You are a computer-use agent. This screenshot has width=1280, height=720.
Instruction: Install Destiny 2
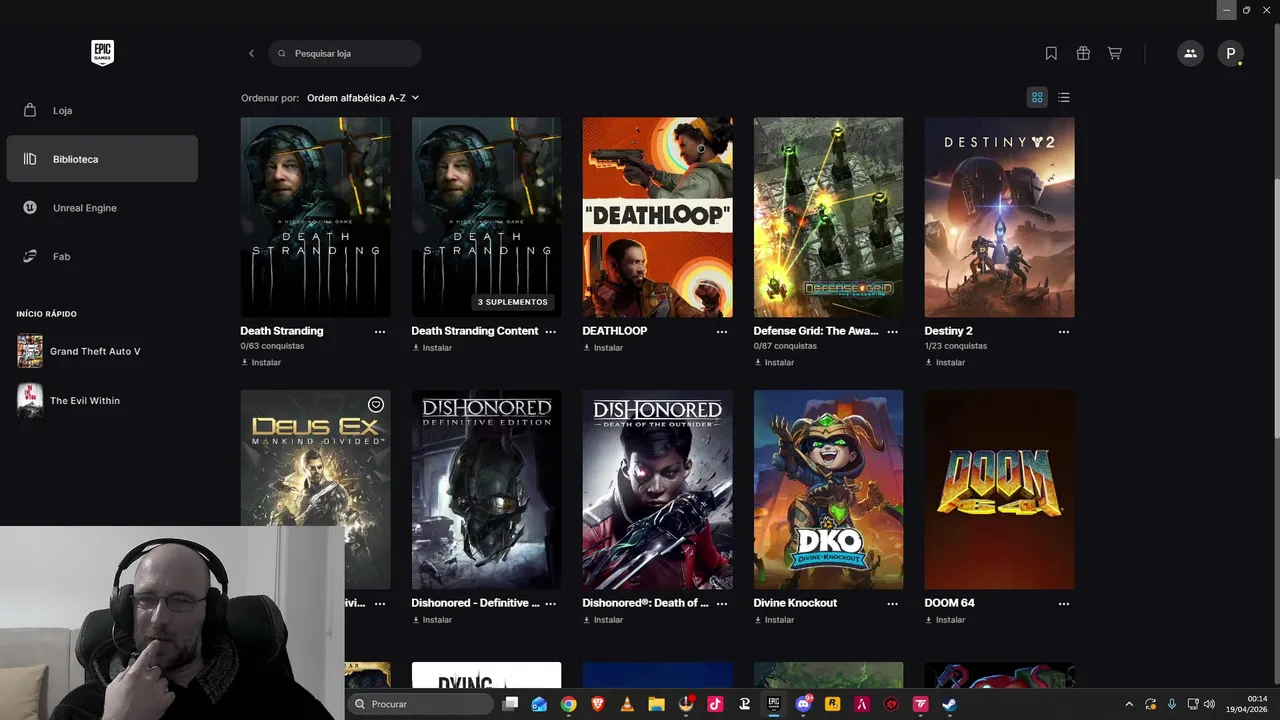tap(945, 362)
